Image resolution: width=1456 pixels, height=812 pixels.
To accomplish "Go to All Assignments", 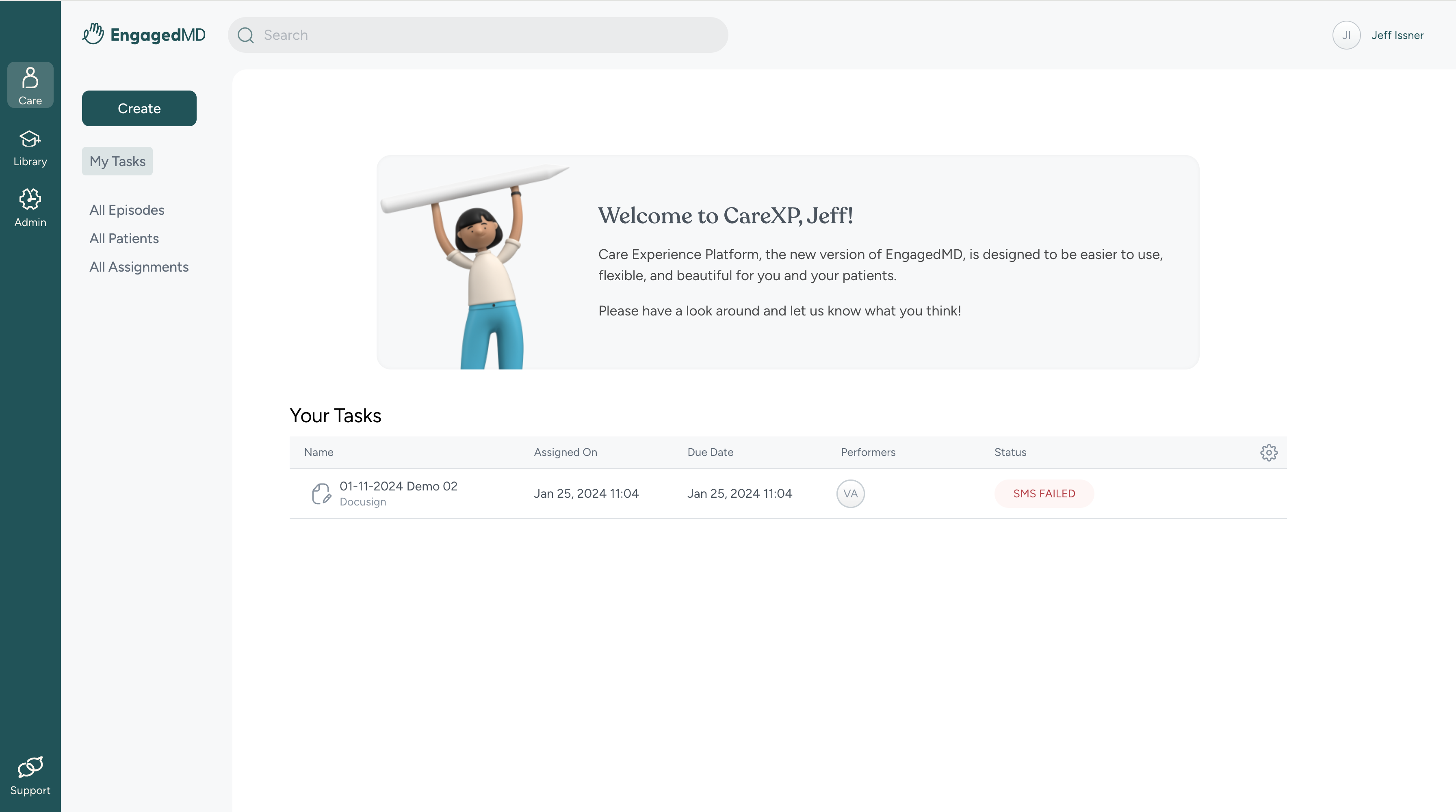I will pyautogui.click(x=139, y=267).
